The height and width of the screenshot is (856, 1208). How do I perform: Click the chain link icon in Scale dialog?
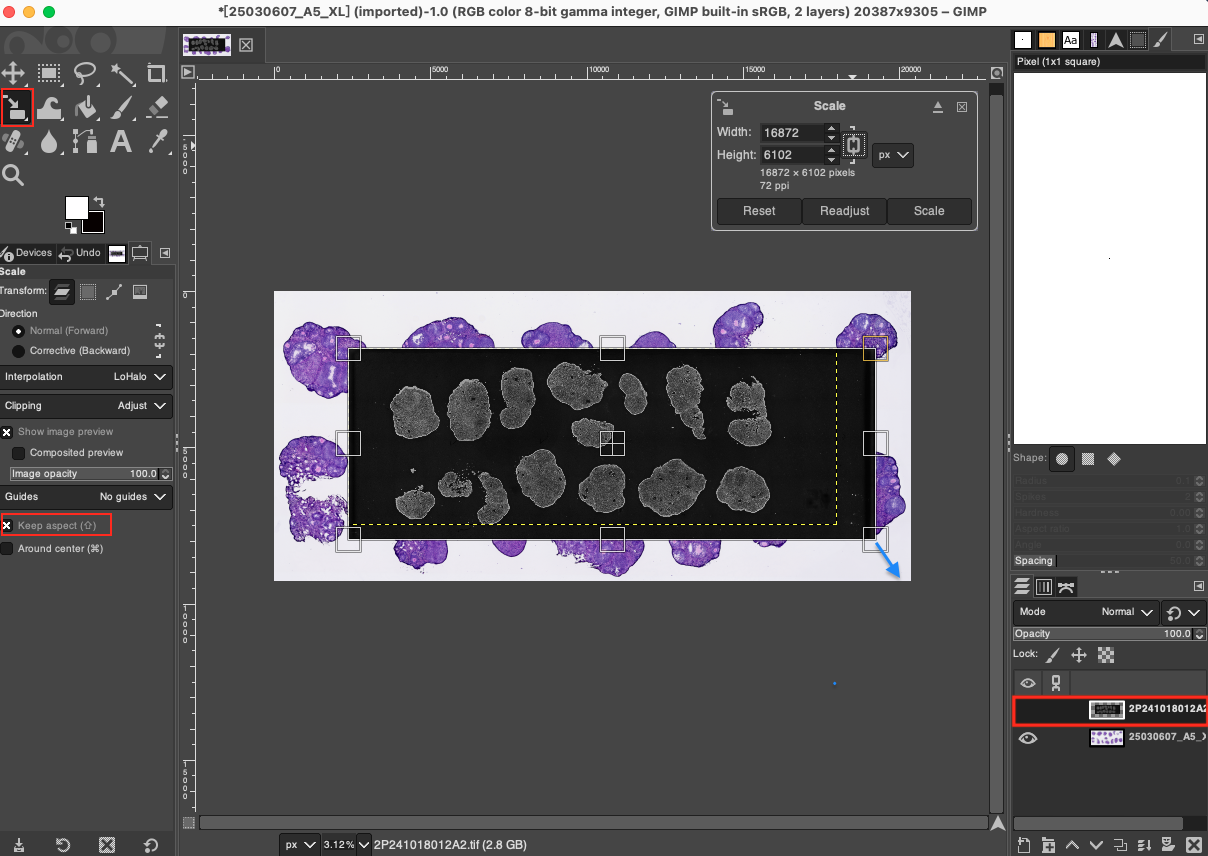[853, 145]
